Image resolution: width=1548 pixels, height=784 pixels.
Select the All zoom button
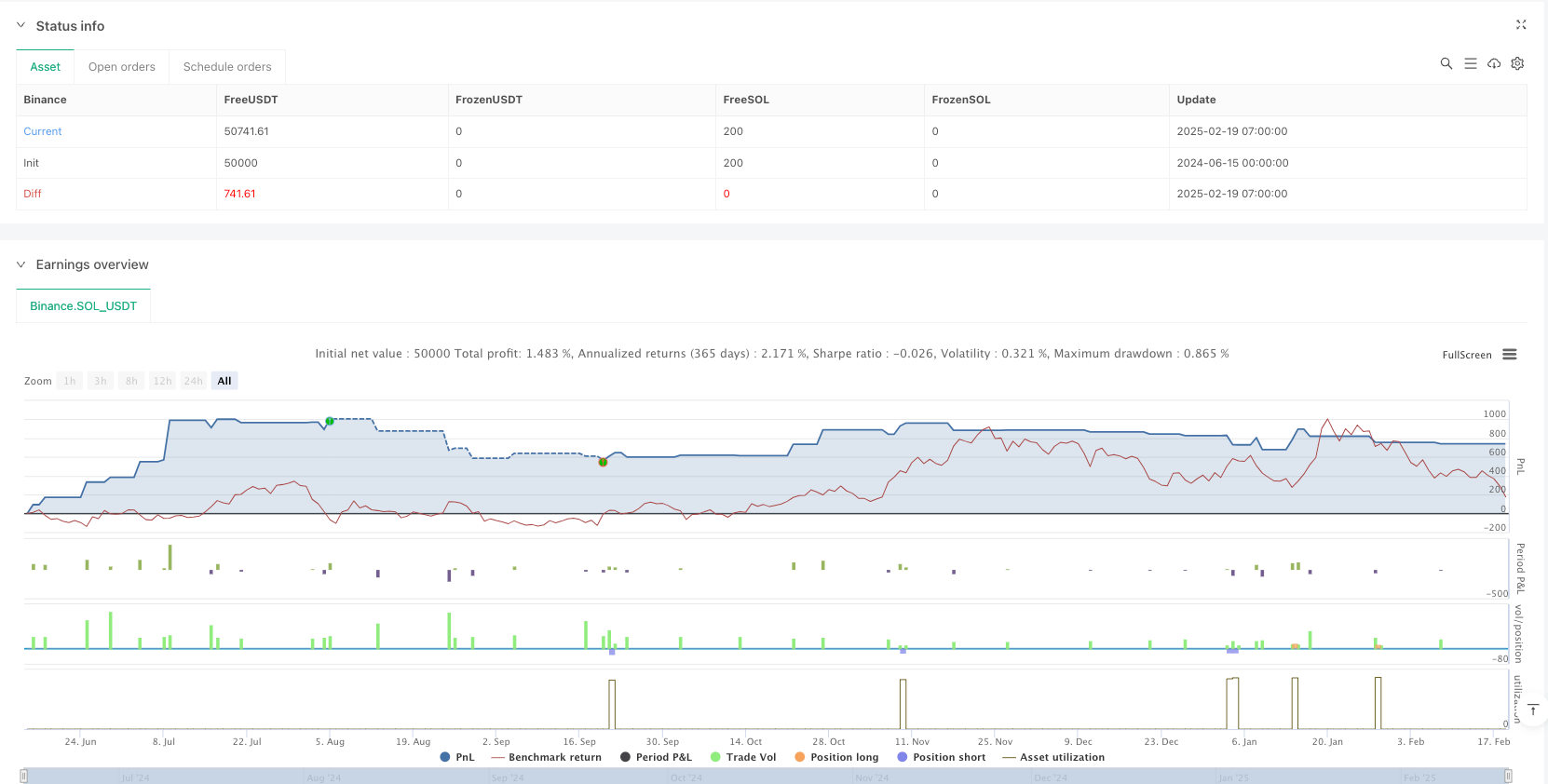[224, 381]
